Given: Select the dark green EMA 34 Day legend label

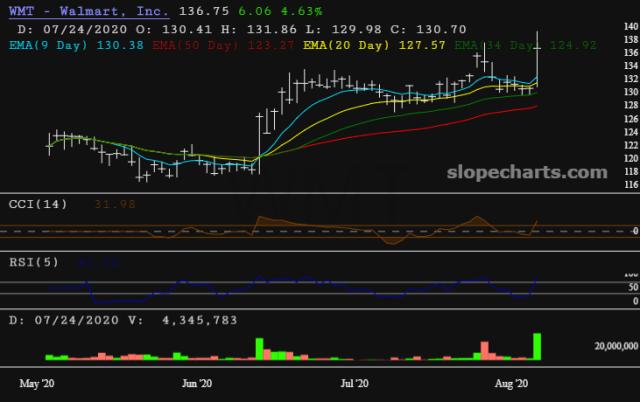Looking at the screenshot, I should pyautogui.click(x=526, y=45).
